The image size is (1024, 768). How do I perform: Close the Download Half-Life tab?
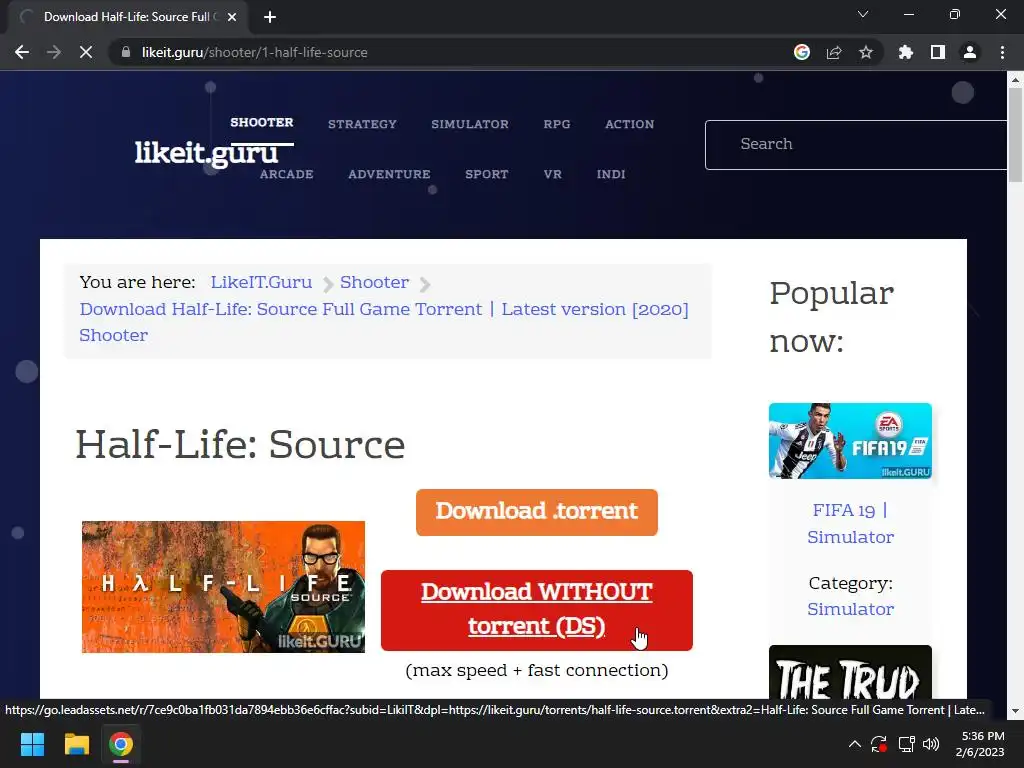click(232, 17)
